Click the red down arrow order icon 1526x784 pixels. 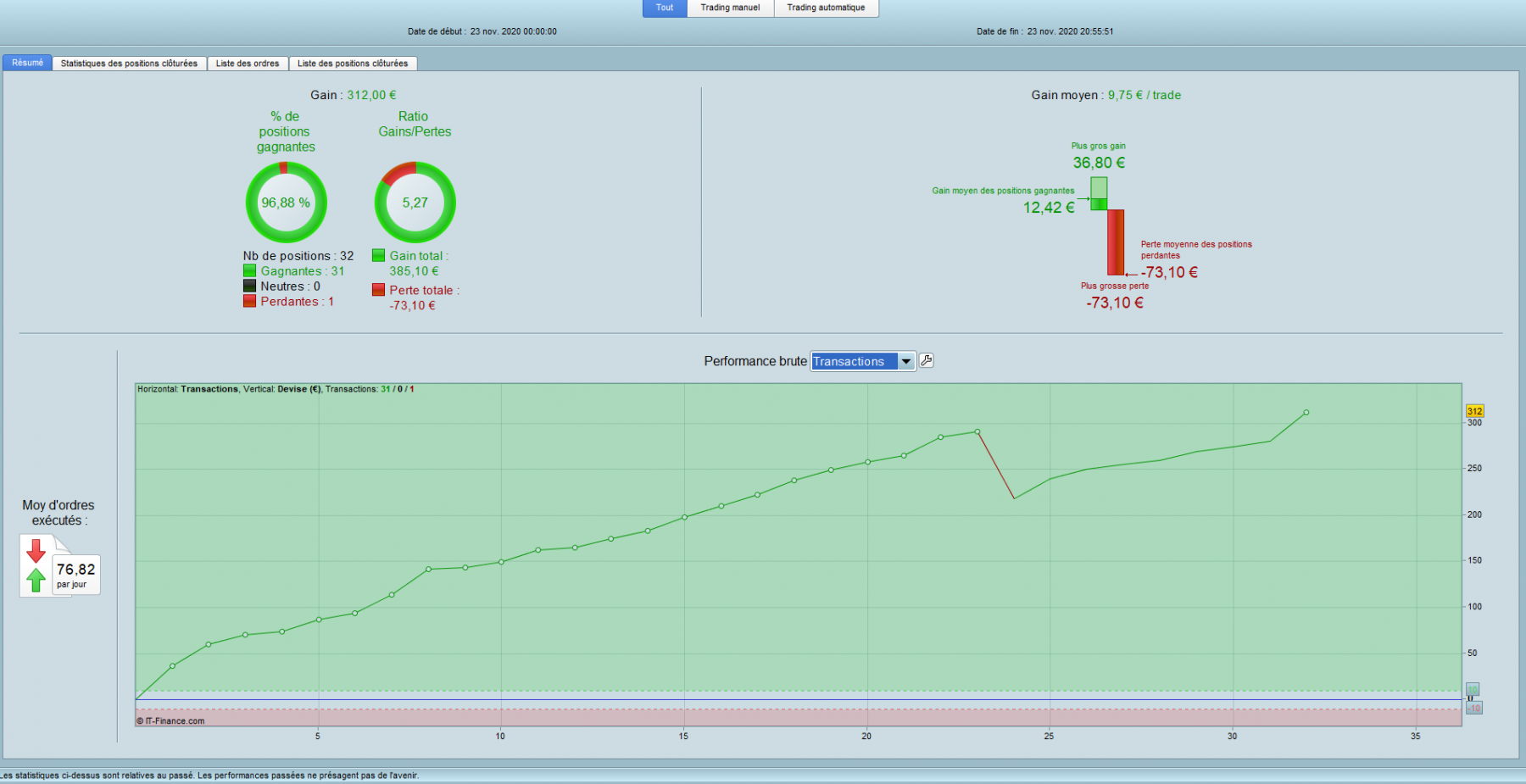(x=36, y=551)
